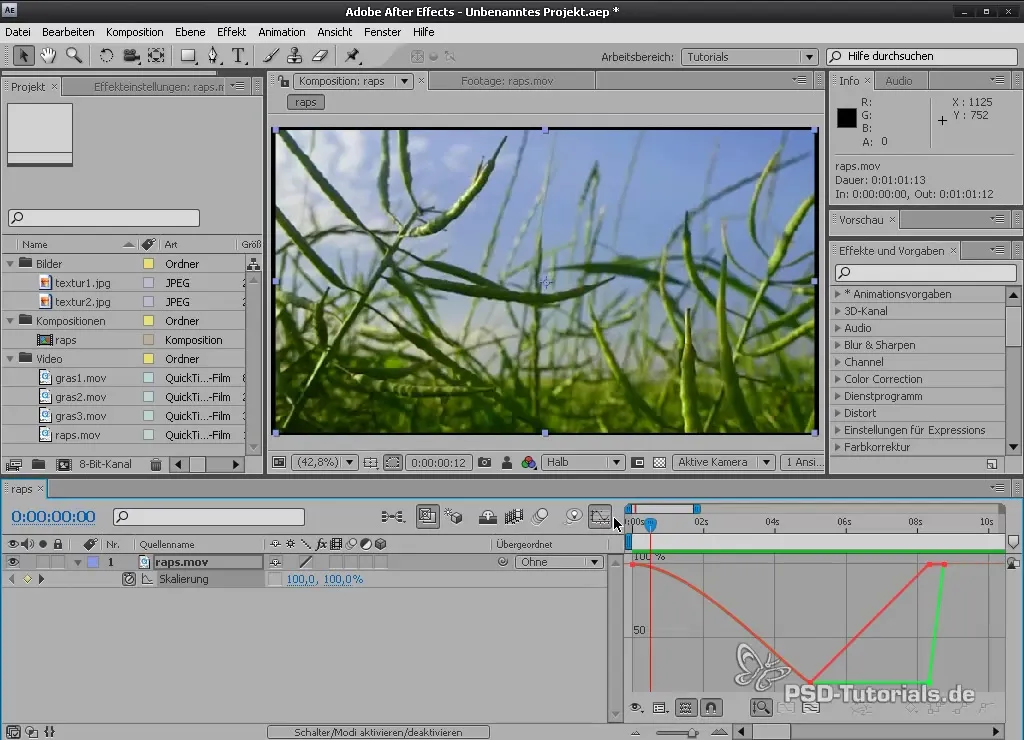Select the Selection arrow tool
Image resolution: width=1024 pixels, height=740 pixels.
point(23,56)
